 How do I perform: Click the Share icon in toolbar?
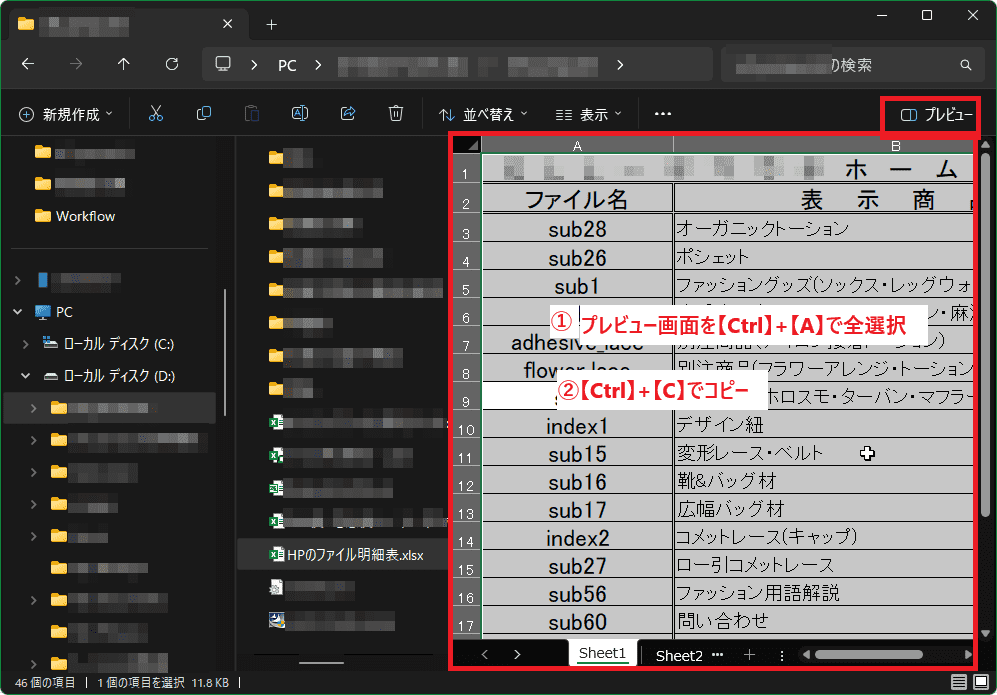(x=348, y=114)
